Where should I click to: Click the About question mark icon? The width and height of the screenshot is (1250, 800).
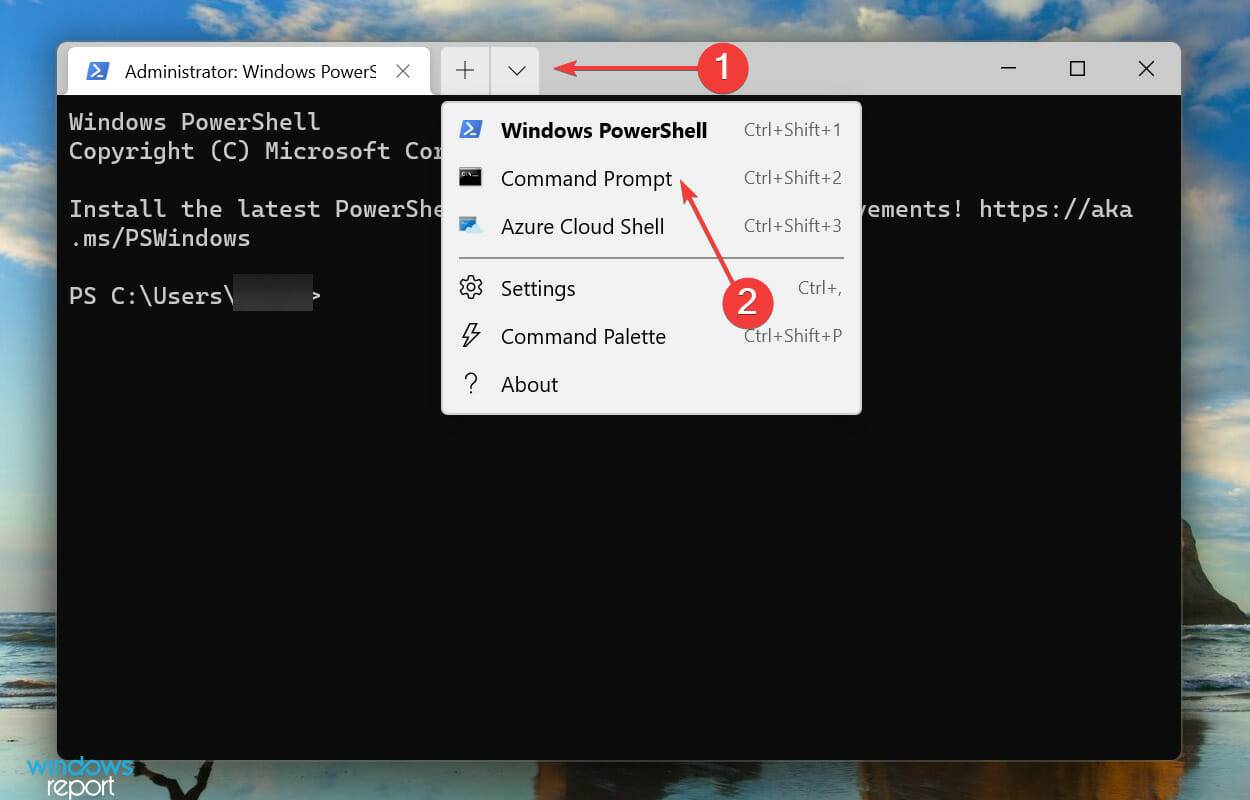pyautogui.click(x=471, y=384)
